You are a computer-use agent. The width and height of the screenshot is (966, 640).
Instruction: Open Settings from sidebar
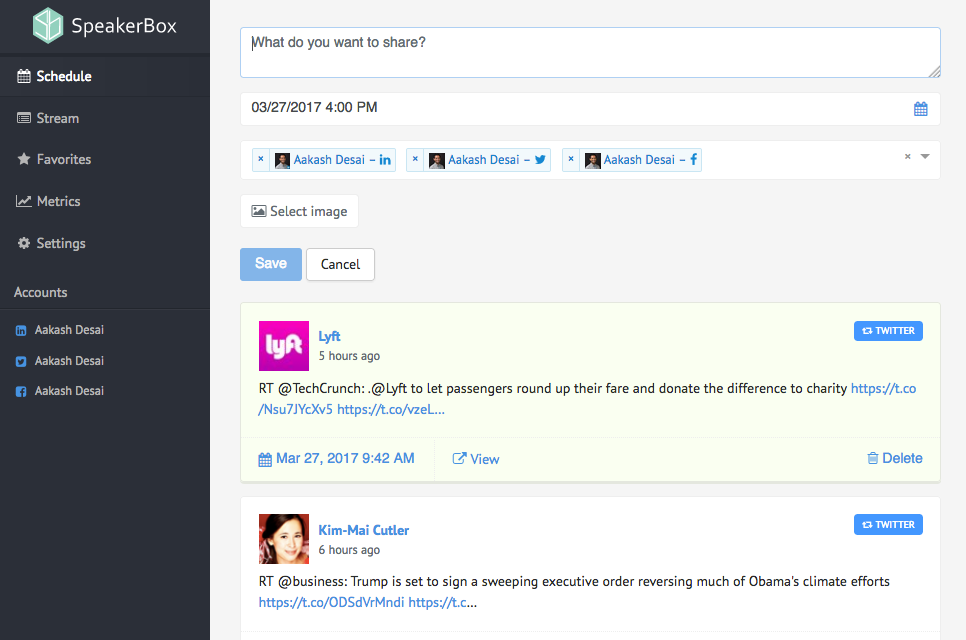click(x=105, y=243)
